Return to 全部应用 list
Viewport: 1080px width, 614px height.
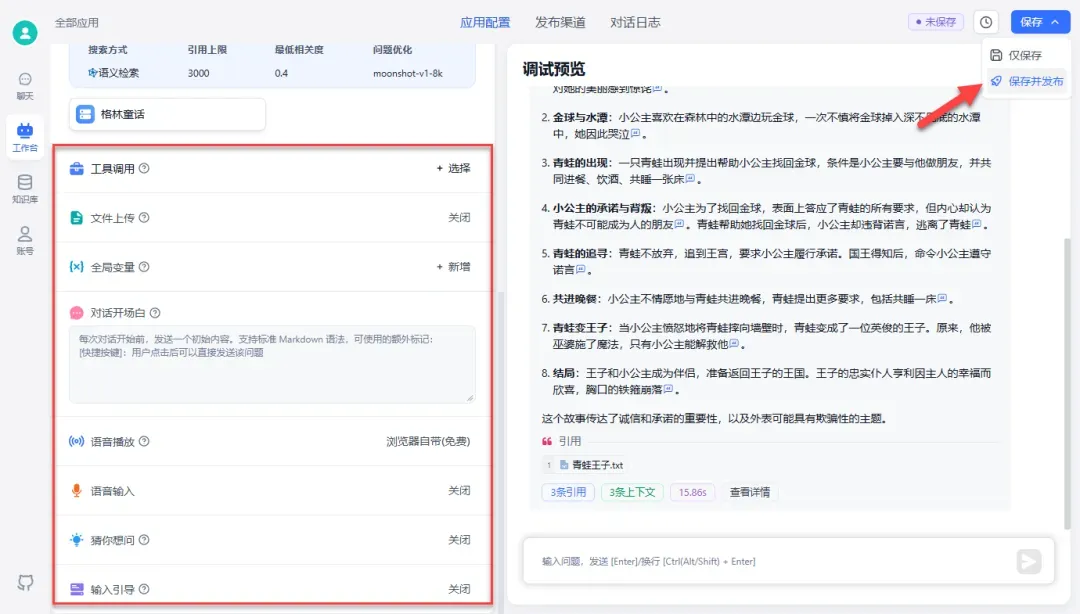pyautogui.click(x=76, y=23)
